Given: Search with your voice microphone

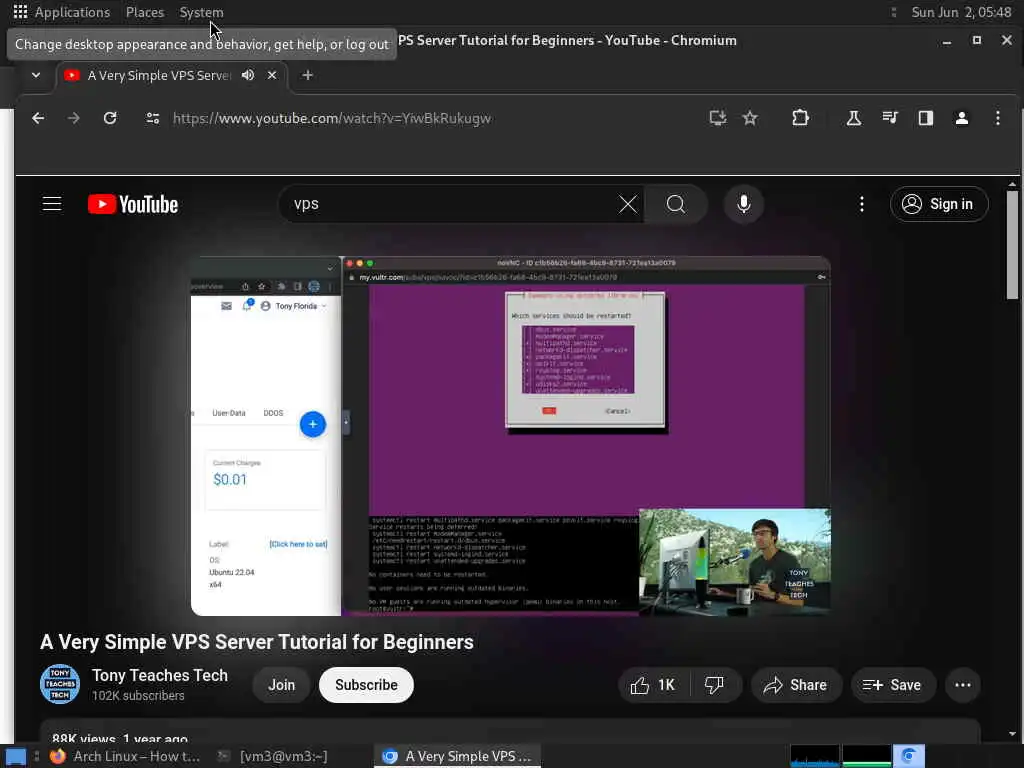Looking at the screenshot, I should pyautogui.click(x=743, y=204).
